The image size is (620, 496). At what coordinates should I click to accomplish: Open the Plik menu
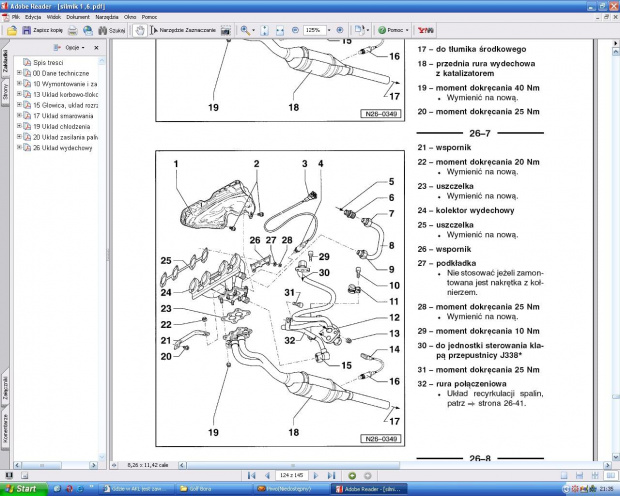click(16, 17)
